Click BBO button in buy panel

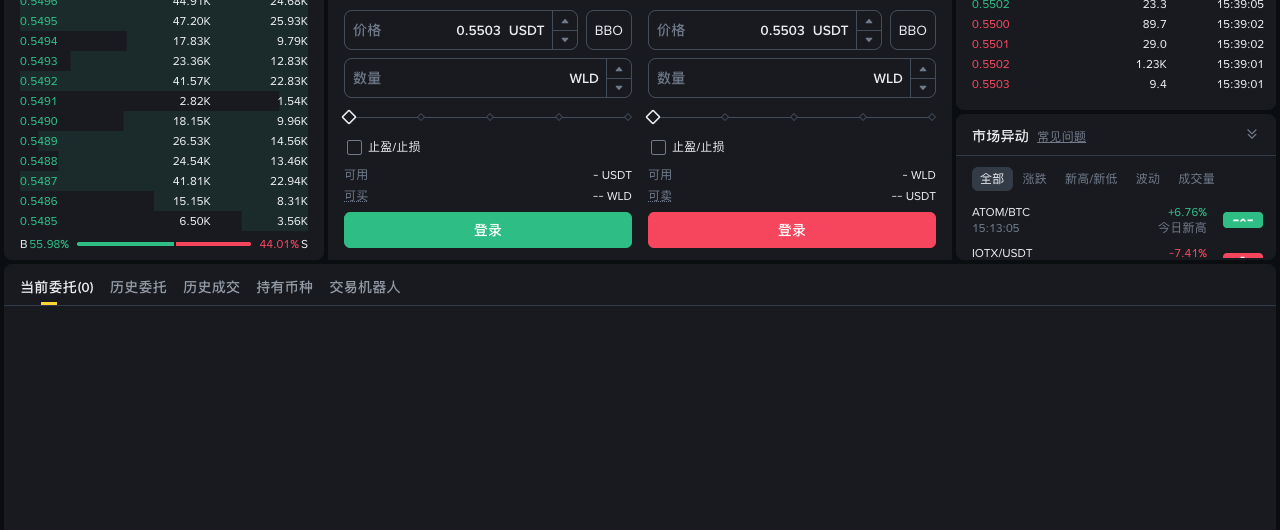coord(609,30)
